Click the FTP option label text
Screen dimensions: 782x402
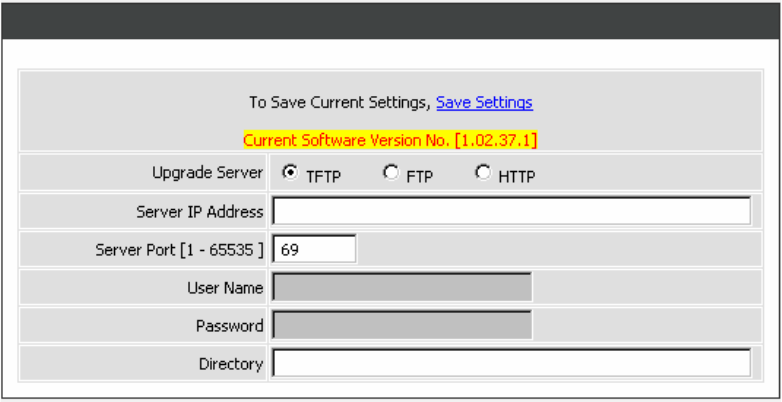418,176
